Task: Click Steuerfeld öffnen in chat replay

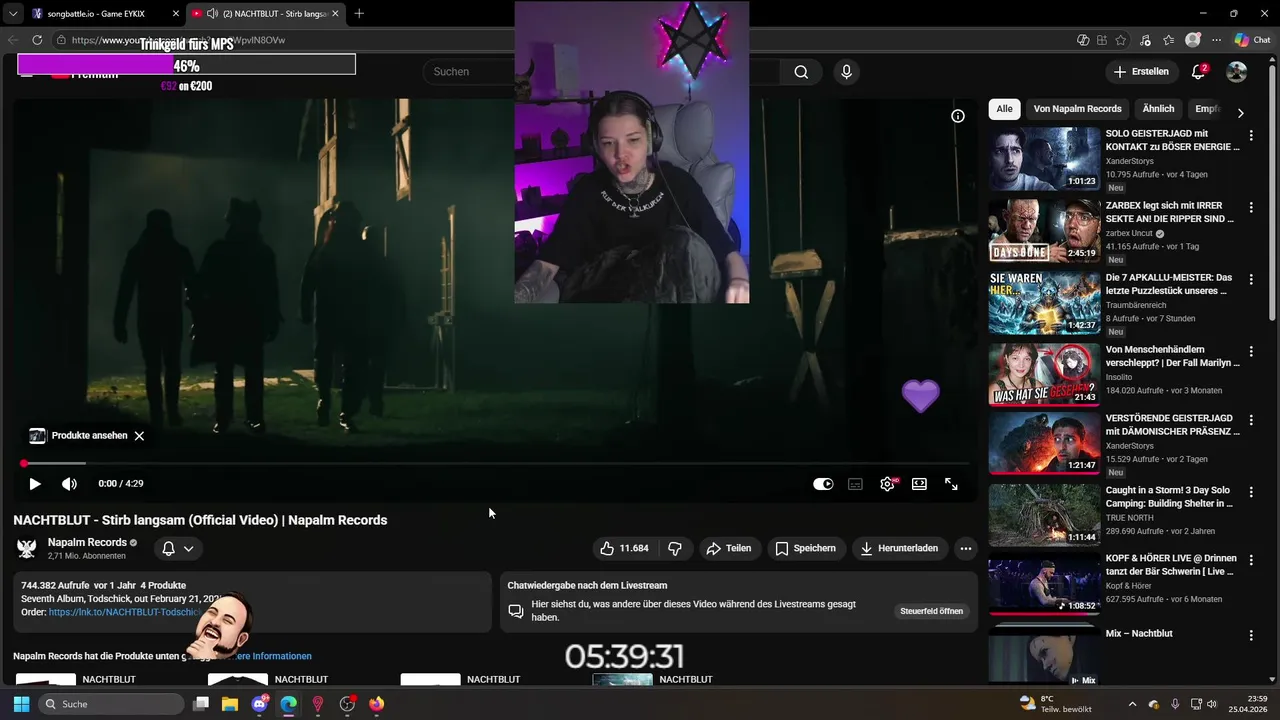Action: point(931,611)
